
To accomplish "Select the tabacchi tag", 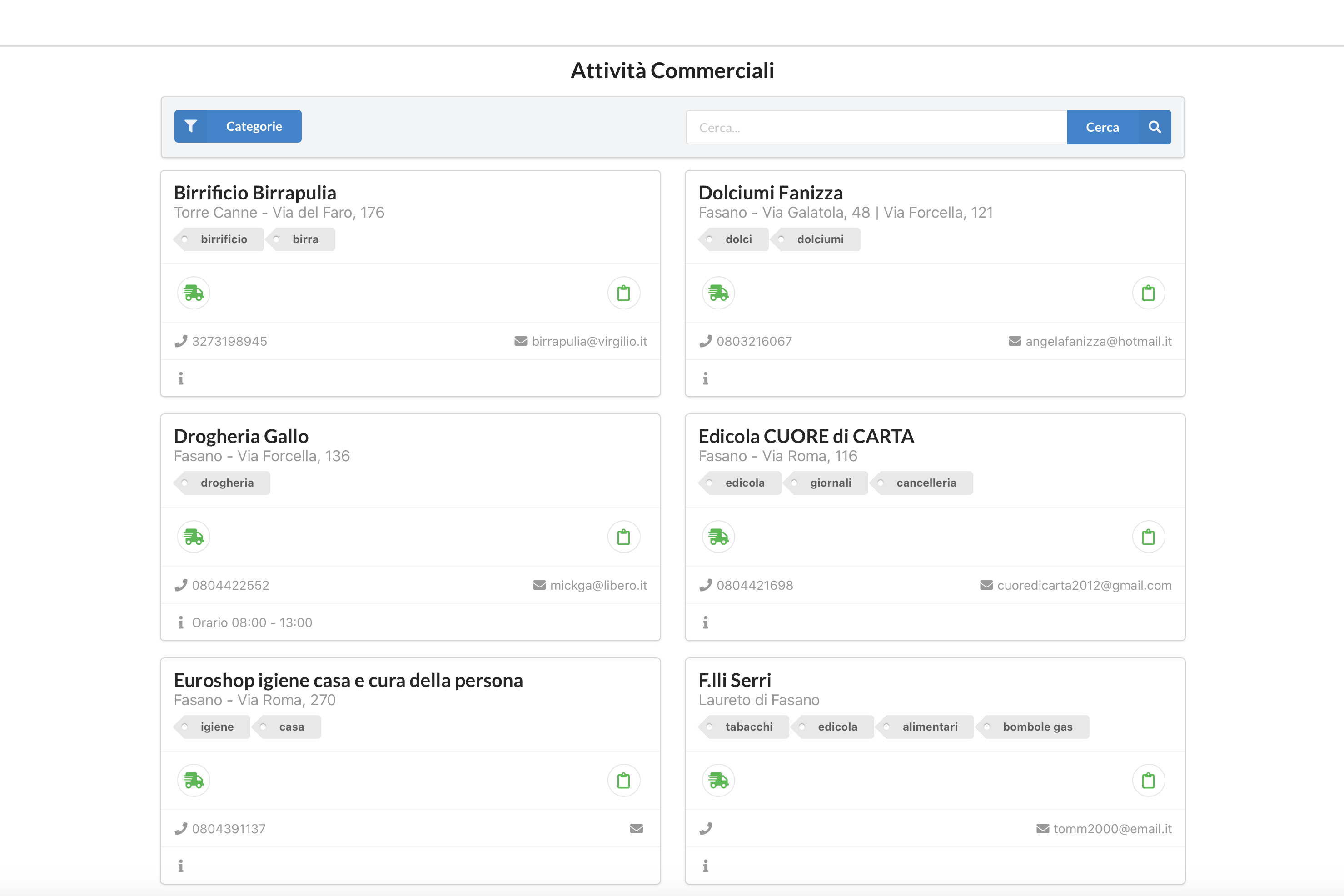I will [x=744, y=727].
